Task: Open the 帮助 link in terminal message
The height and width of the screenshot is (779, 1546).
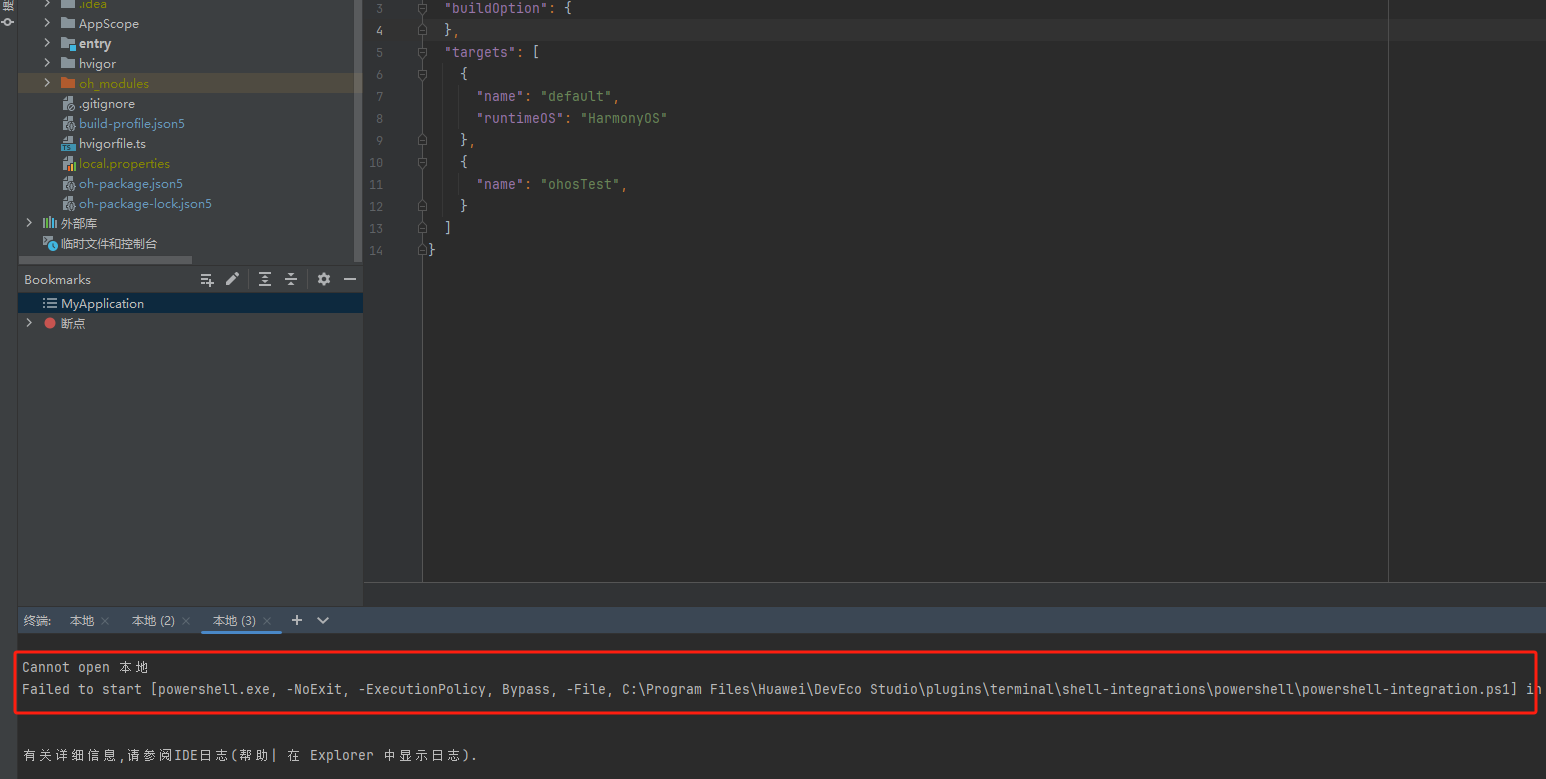Action: pyautogui.click(x=254, y=755)
